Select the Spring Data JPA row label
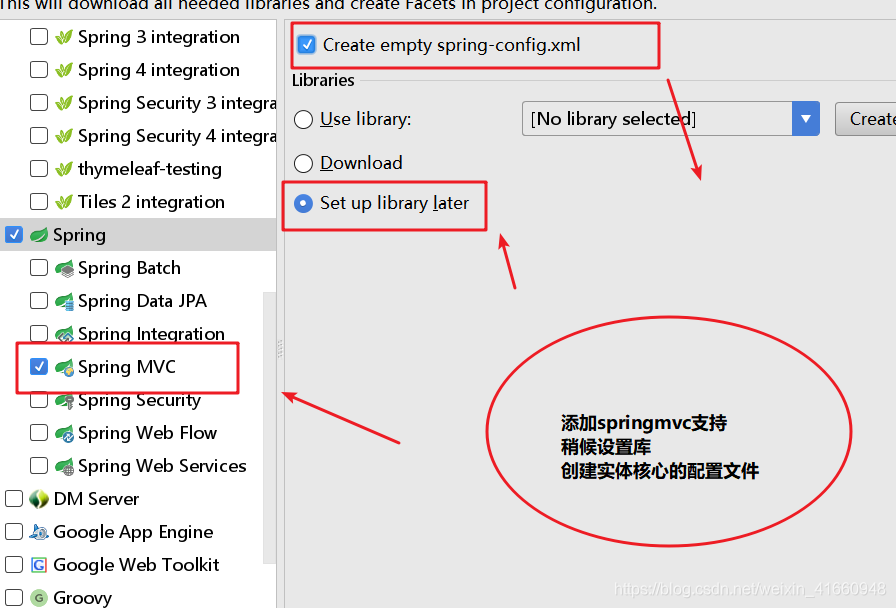Viewport: 896px width, 608px height. 142,301
